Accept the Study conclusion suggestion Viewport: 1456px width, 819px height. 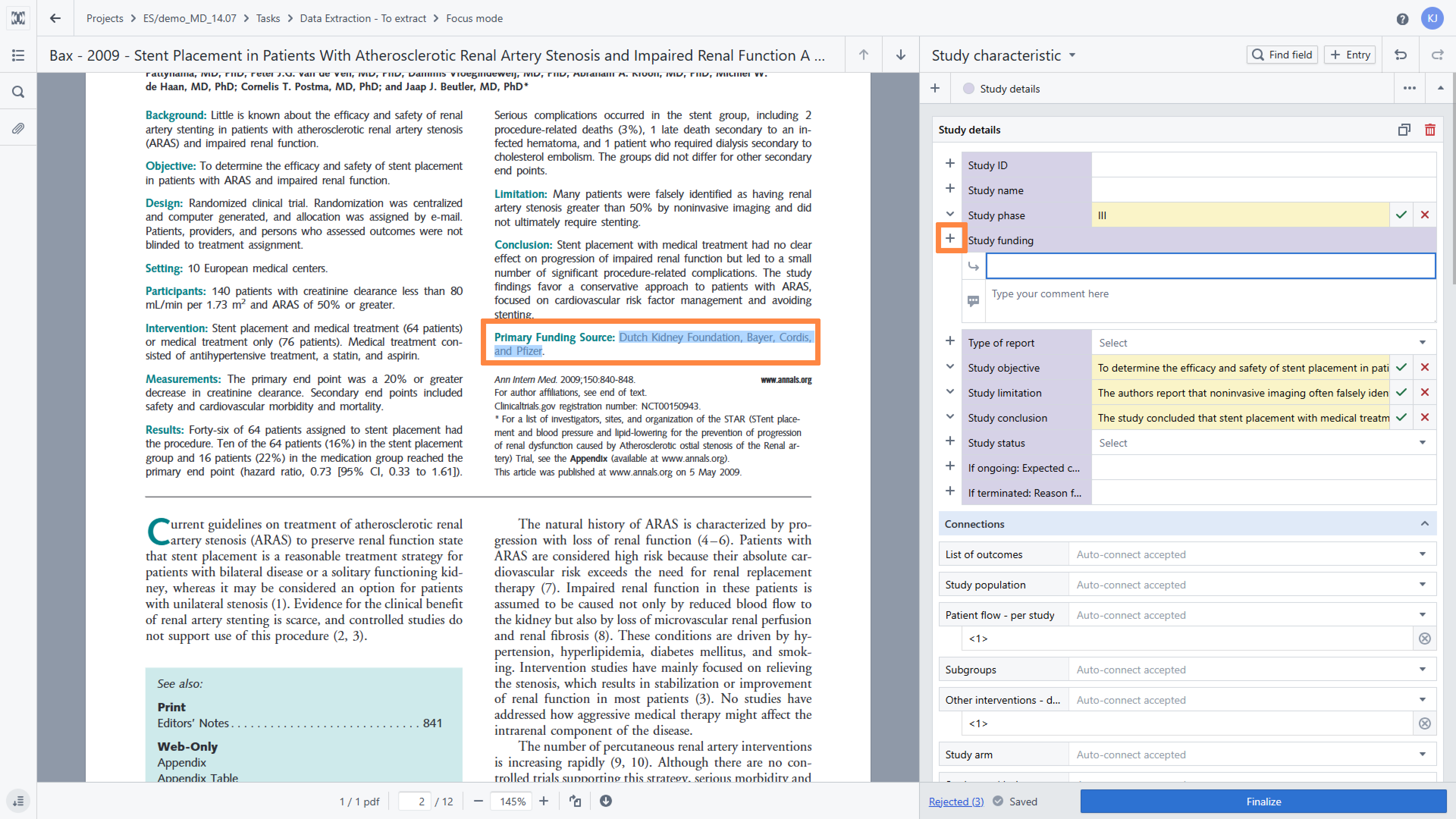(1401, 417)
